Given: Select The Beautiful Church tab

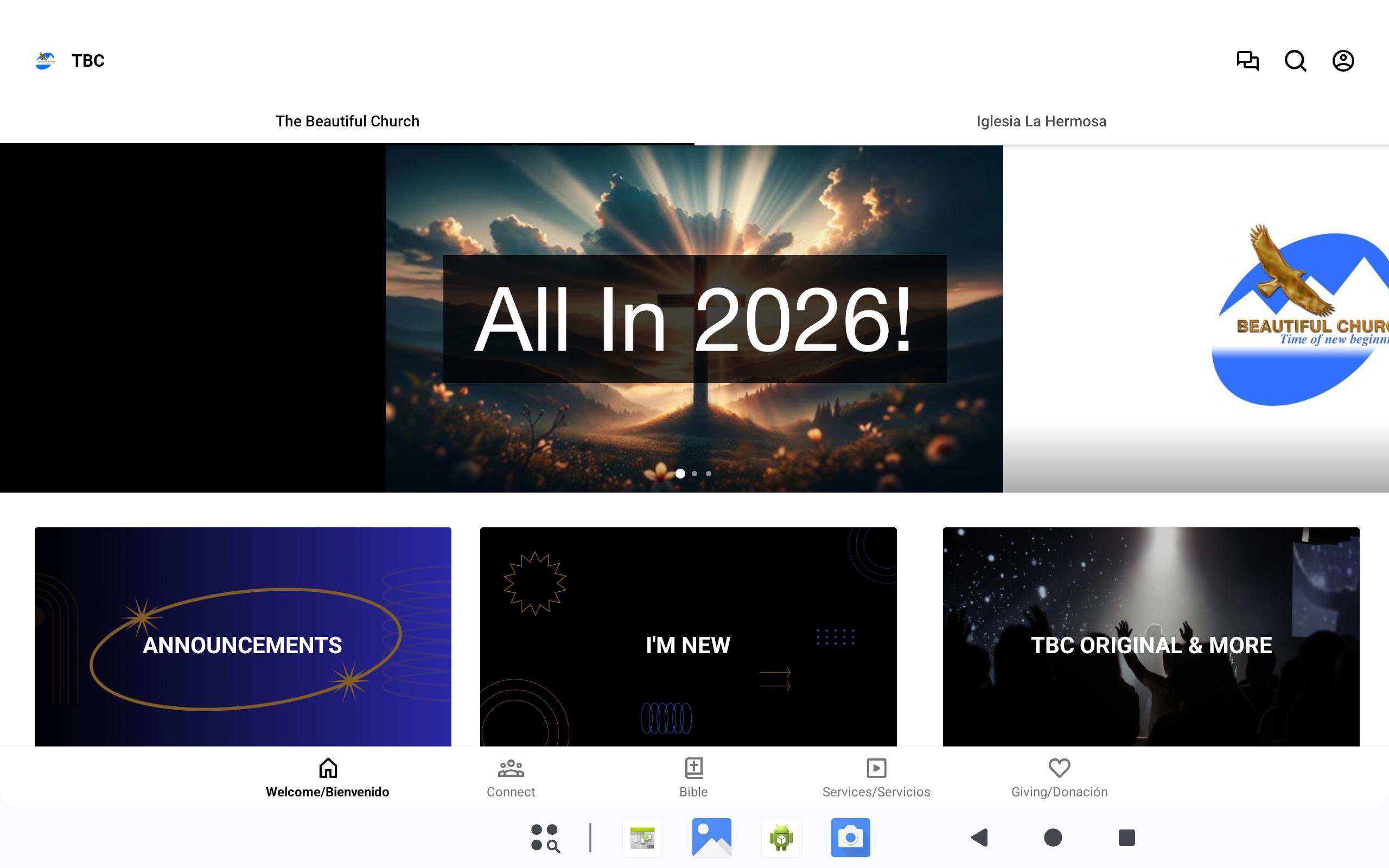Looking at the screenshot, I should (x=347, y=121).
